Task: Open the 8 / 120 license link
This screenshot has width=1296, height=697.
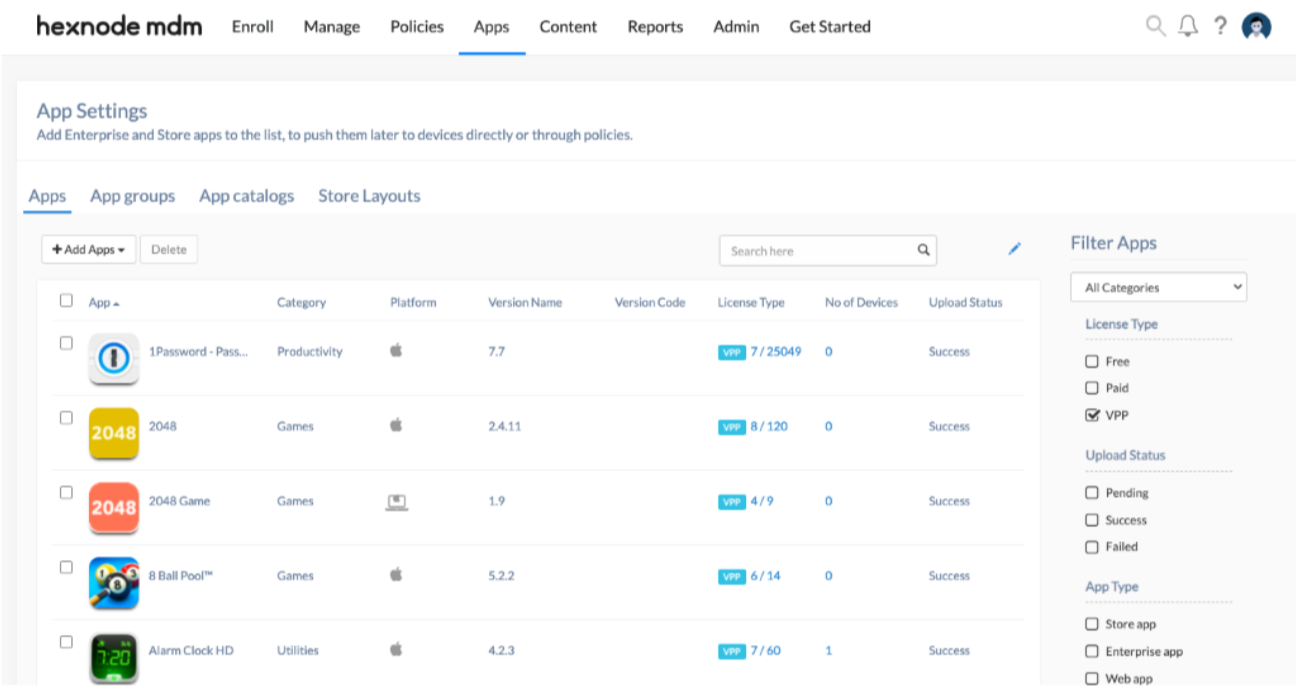Action: [769, 426]
